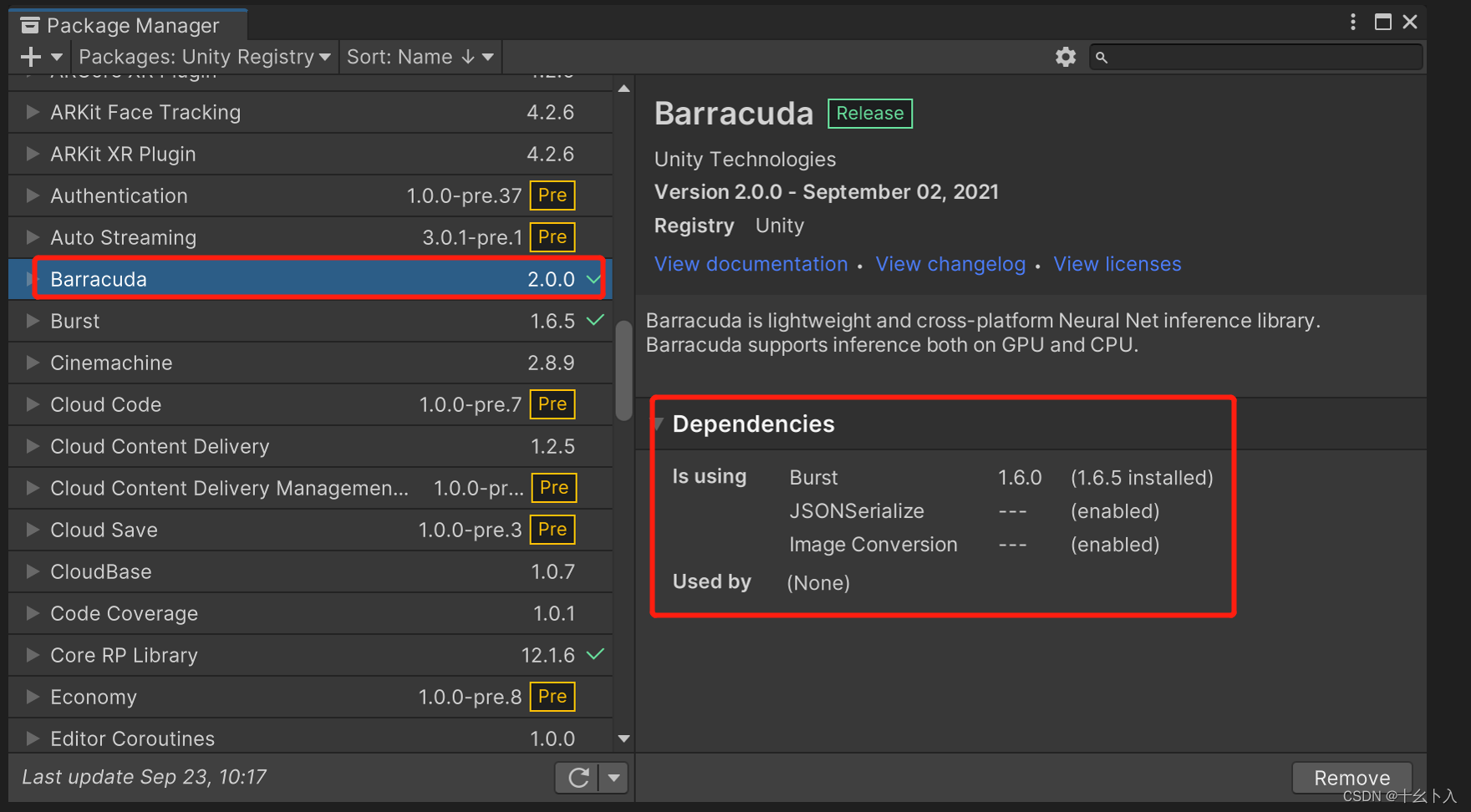Click the Pre tag on Economy row
Image resolution: width=1471 pixels, height=812 pixels.
pyautogui.click(x=552, y=697)
